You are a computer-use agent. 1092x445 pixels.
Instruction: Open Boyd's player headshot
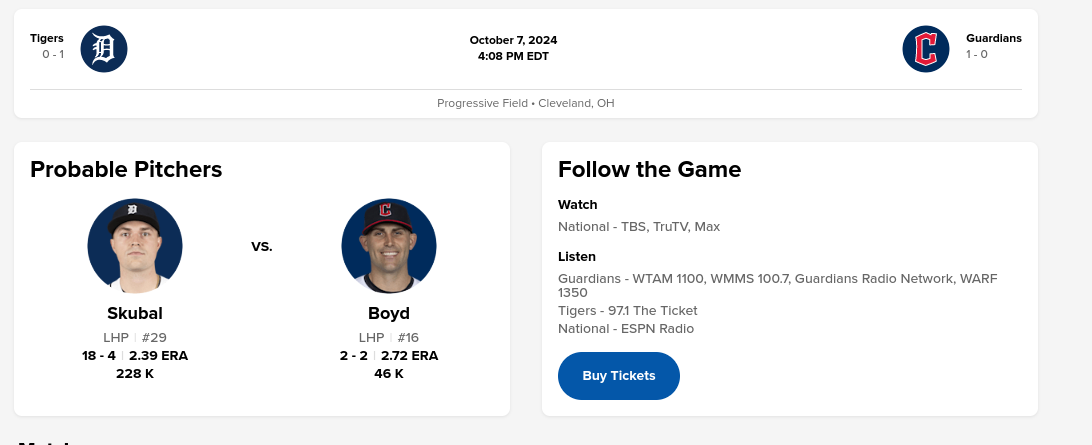(389, 246)
